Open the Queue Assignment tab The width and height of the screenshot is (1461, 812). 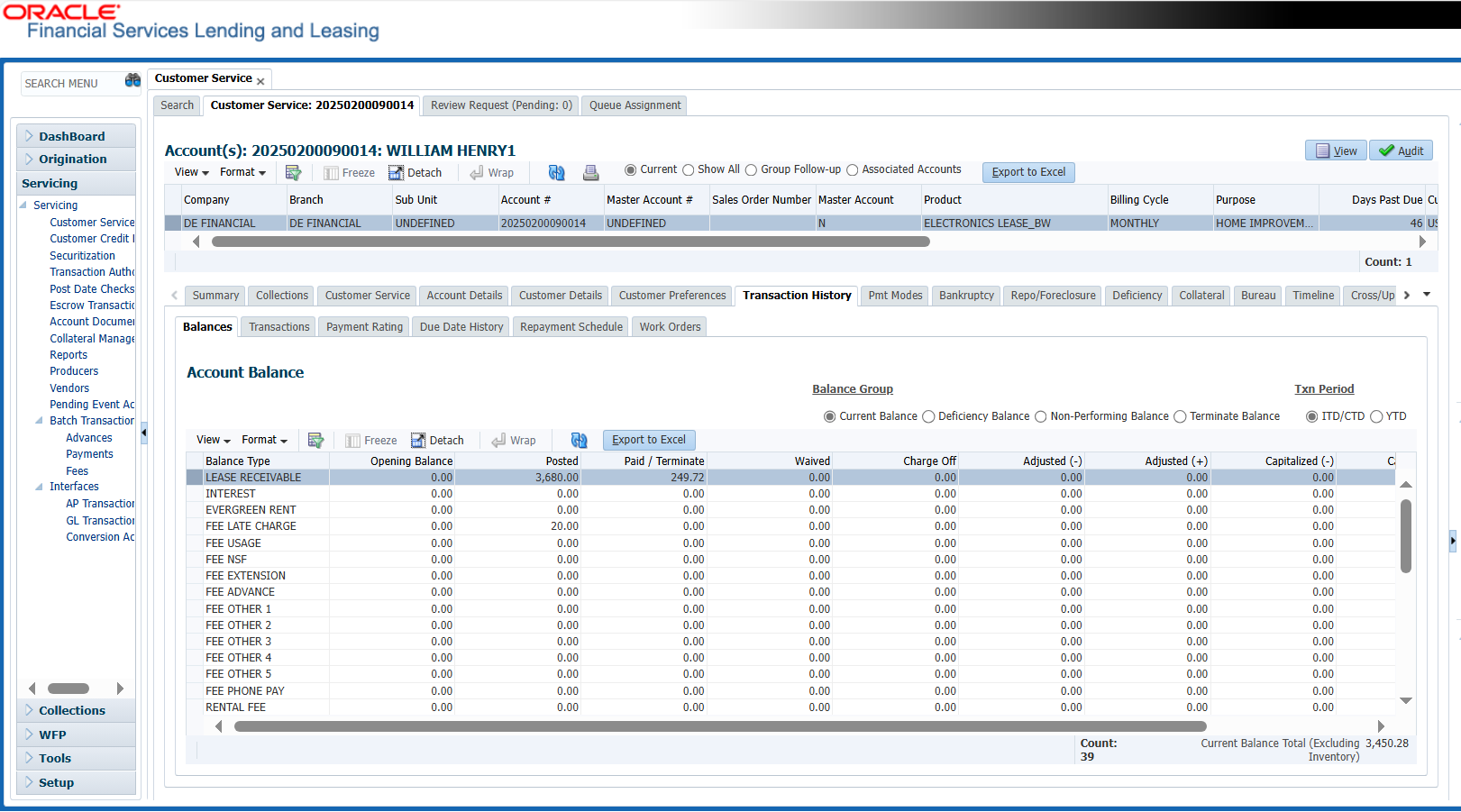pyautogui.click(x=635, y=105)
